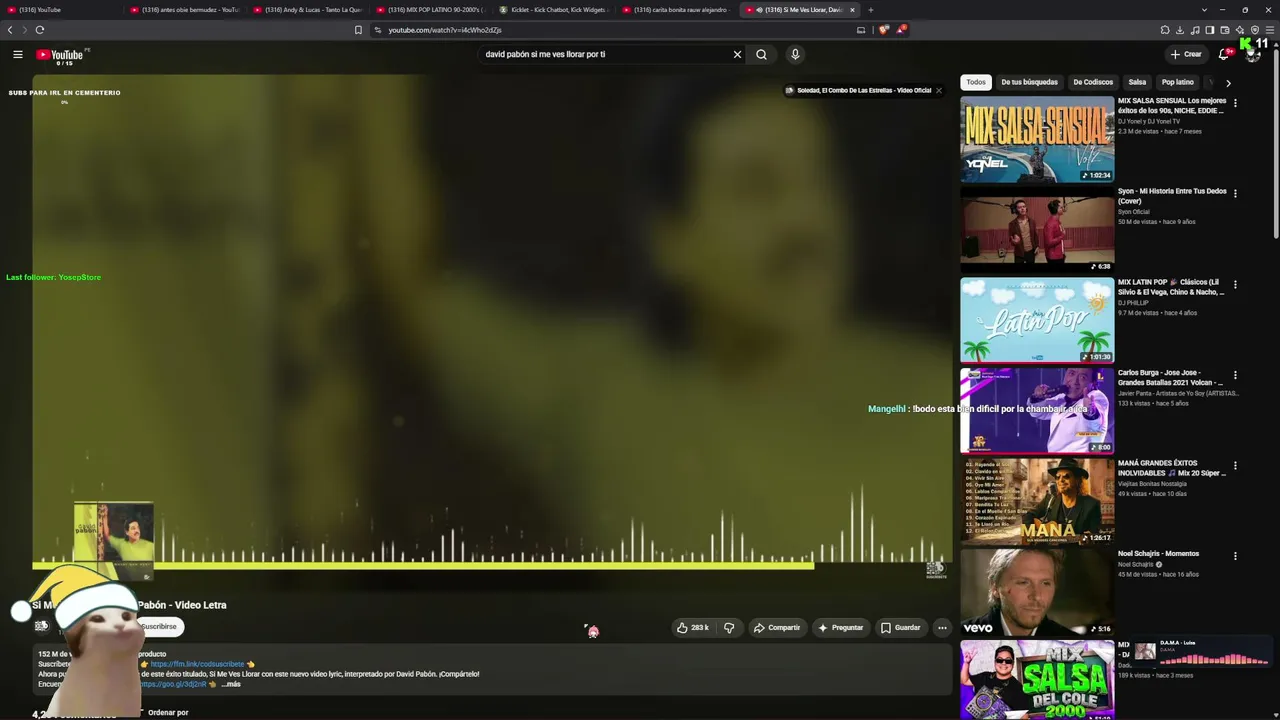Open the MIX SALSA DEL COLE 2000 thumbnail
Screen dimensions: 1280x720
[x=1037, y=680]
